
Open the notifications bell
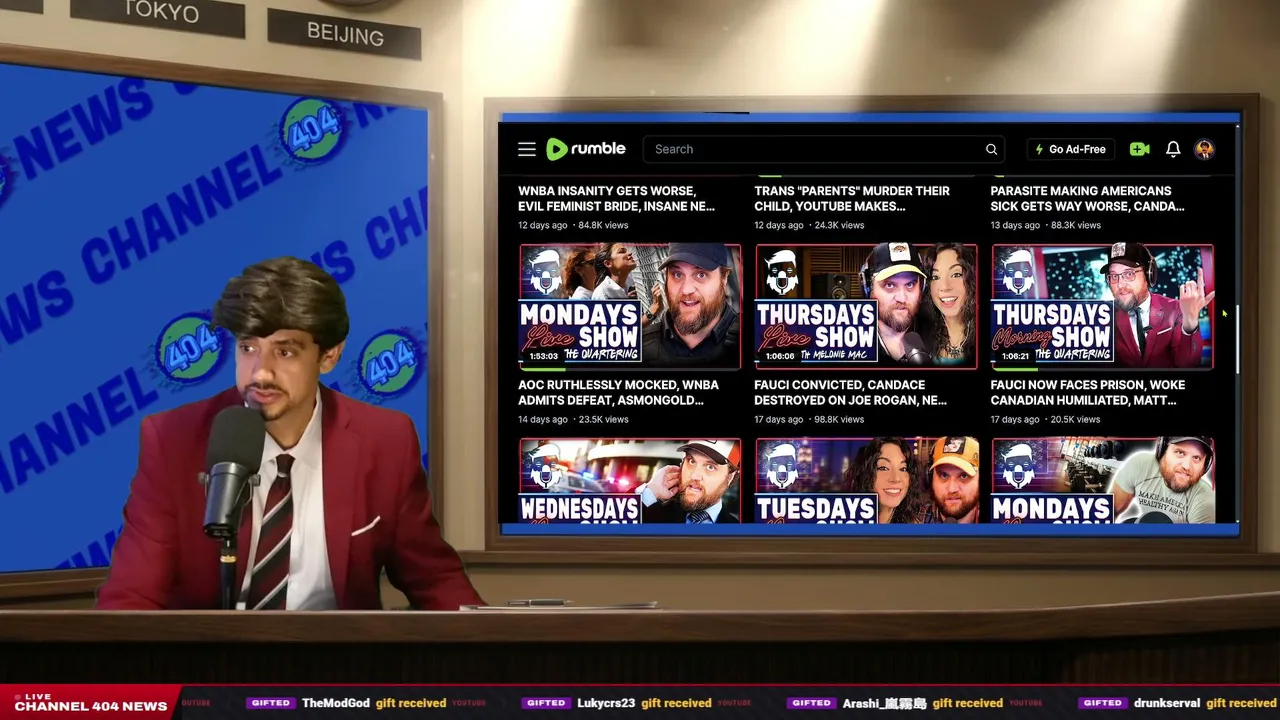click(1173, 149)
